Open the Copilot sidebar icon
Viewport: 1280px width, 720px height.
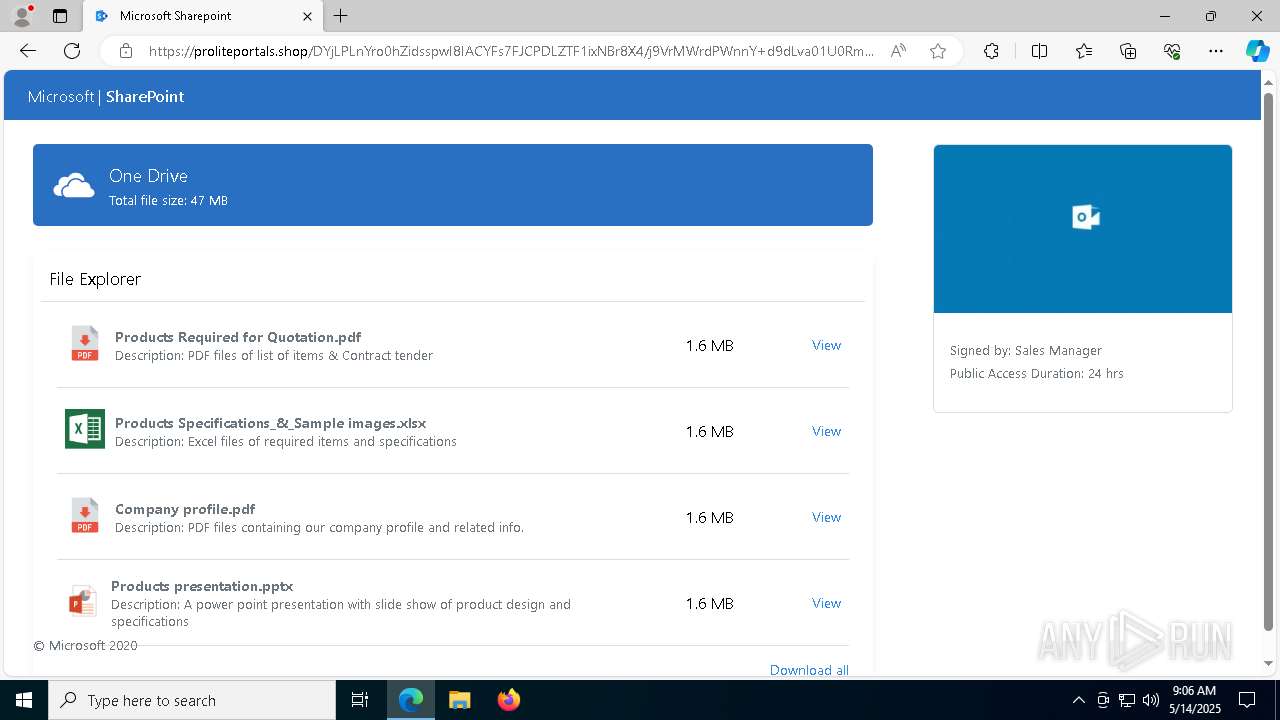point(1257,51)
